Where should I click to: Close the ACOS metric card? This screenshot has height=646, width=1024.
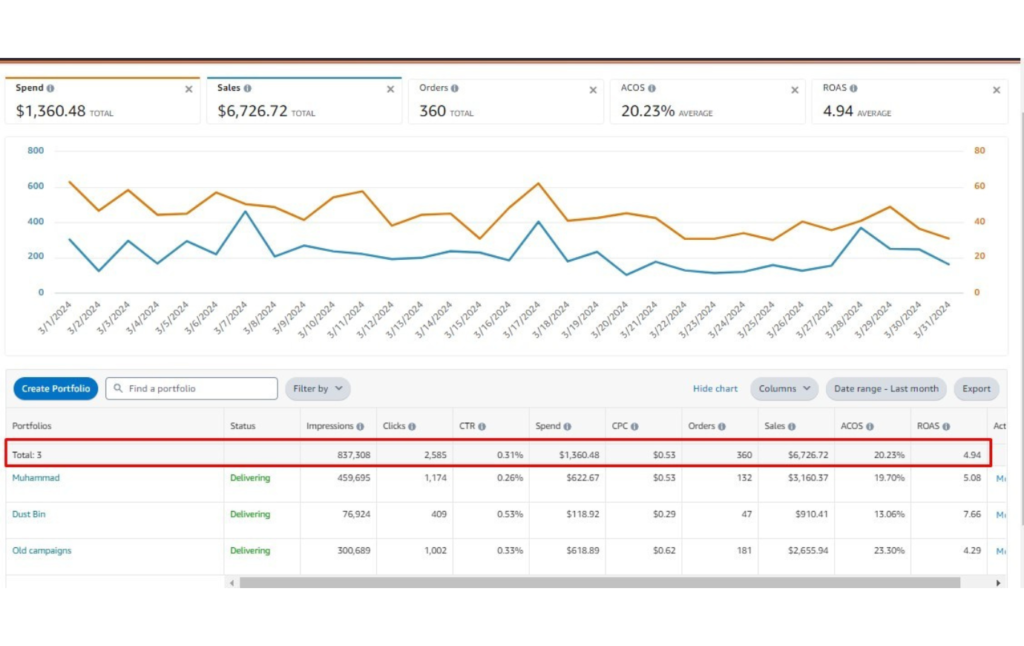pos(795,90)
